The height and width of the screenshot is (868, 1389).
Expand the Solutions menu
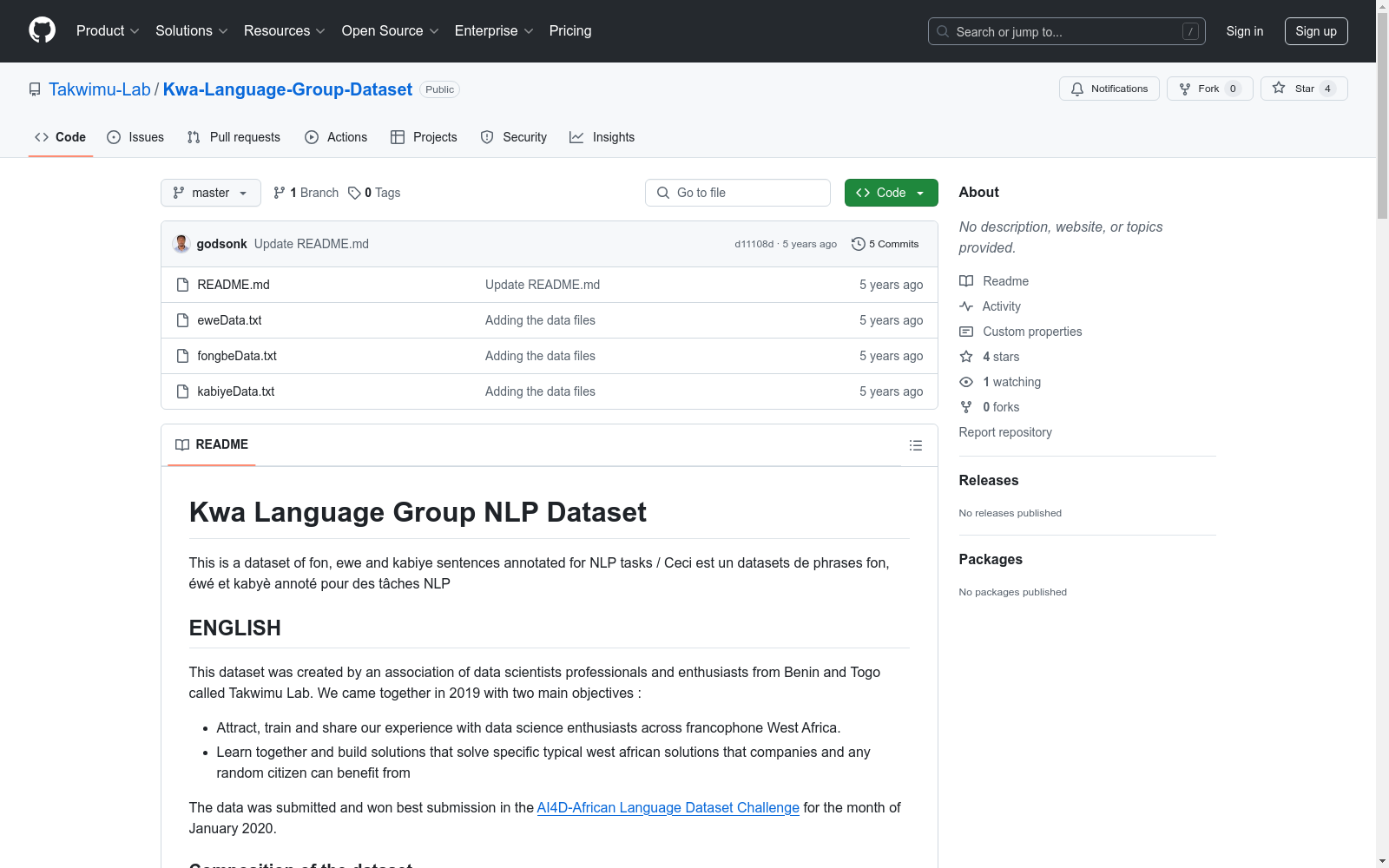click(x=192, y=30)
